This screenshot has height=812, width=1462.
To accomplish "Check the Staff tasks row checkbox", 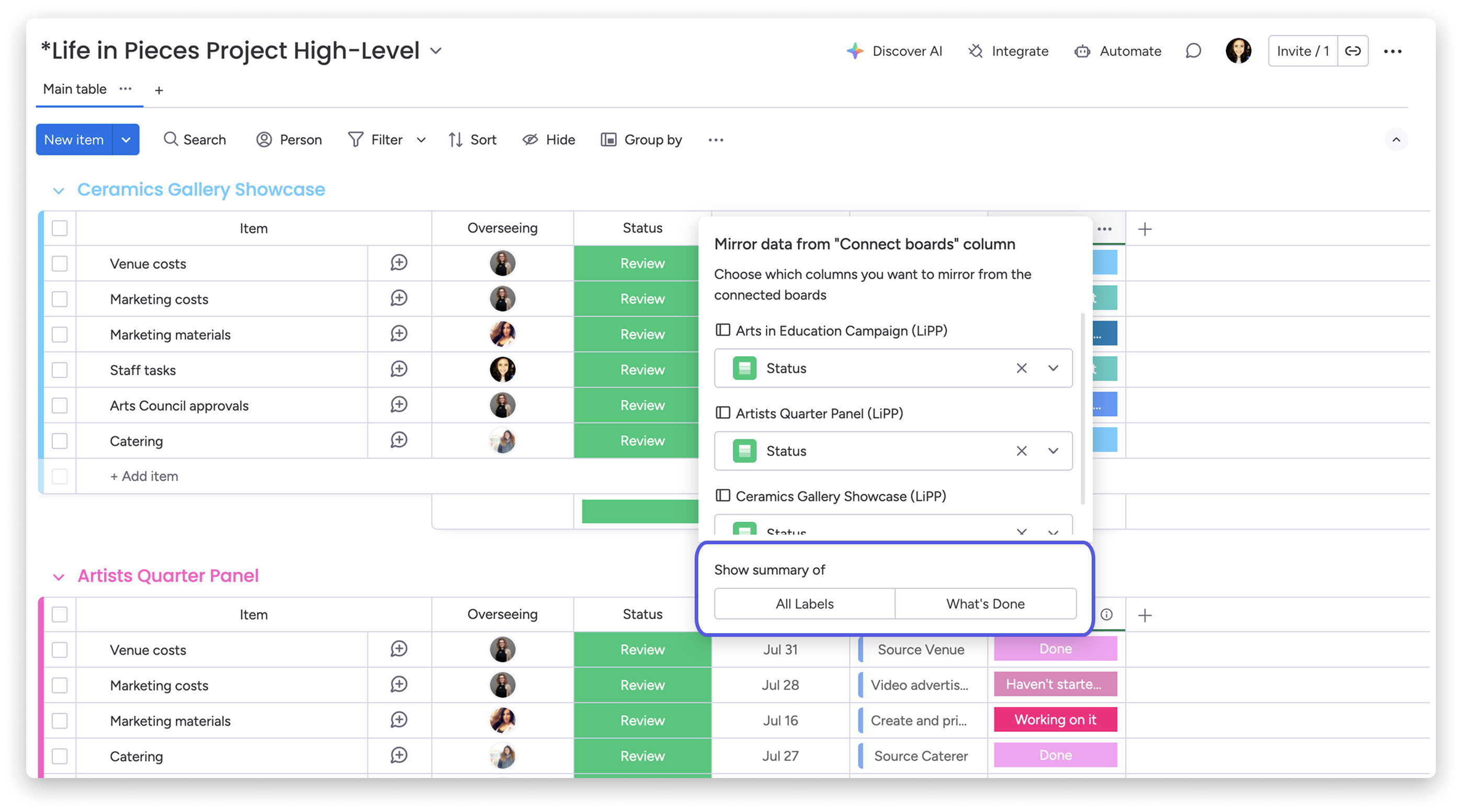I will coord(60,370).
